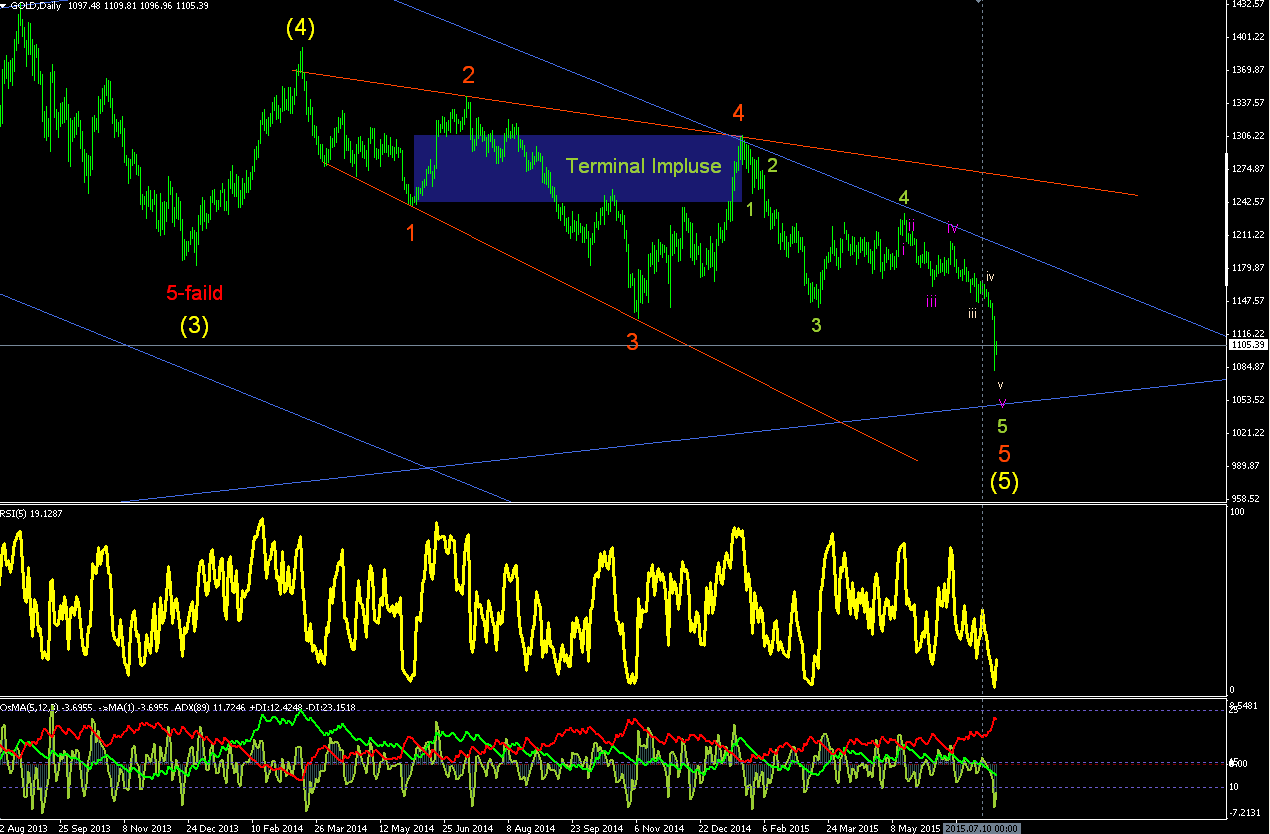1270x834 pixels.
Task: Select the red '5-faild' label
Action: point(194,293)
